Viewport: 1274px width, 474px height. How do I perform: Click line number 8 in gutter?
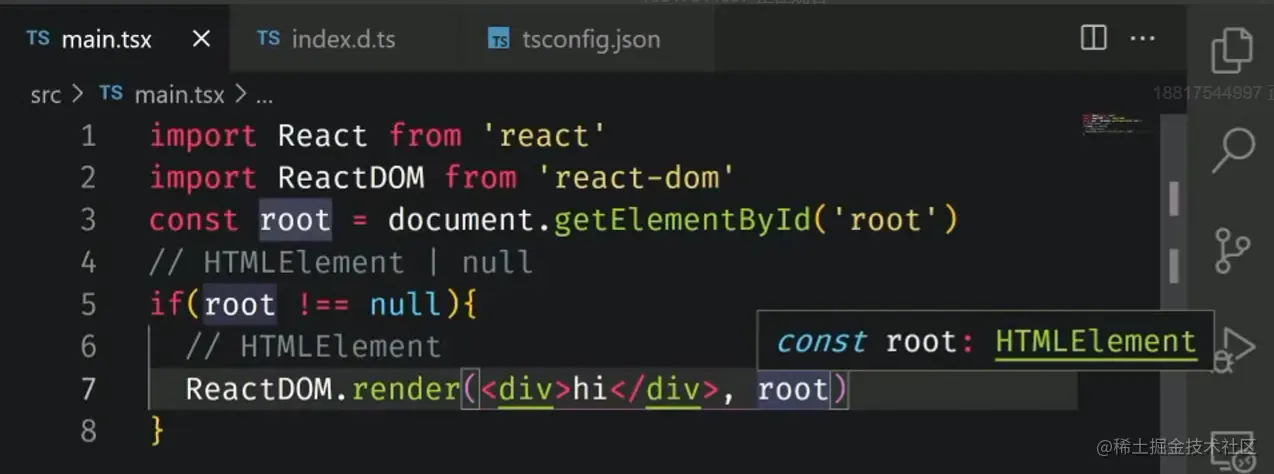[x=89, y=431]
